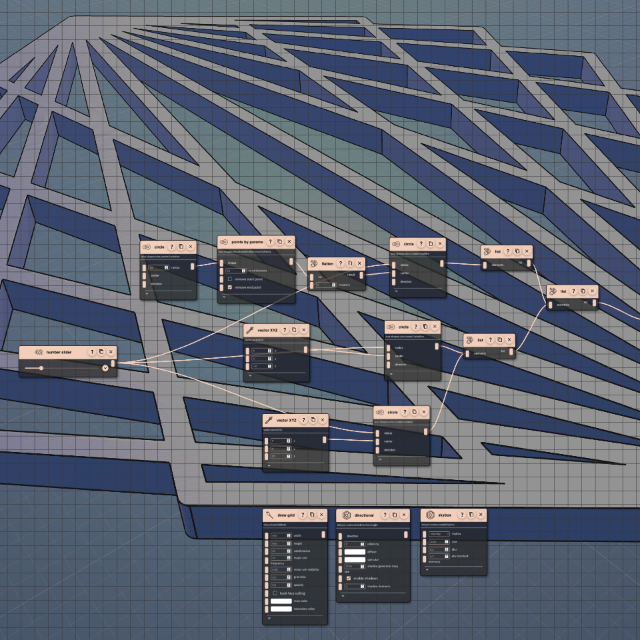Uncheck the remove end point checkbox

(230, 287)
